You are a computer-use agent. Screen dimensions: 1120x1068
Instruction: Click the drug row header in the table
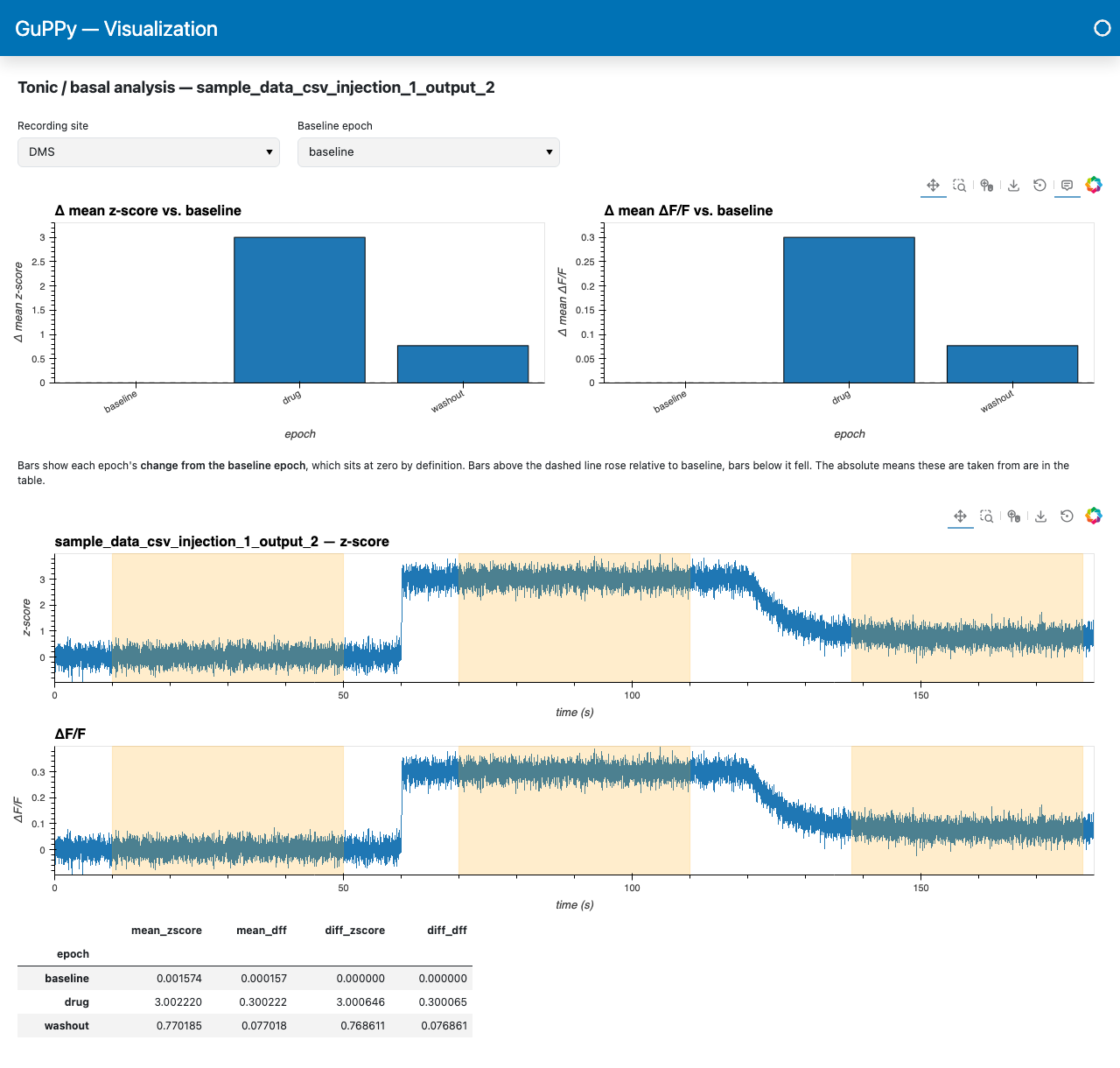77,1002
